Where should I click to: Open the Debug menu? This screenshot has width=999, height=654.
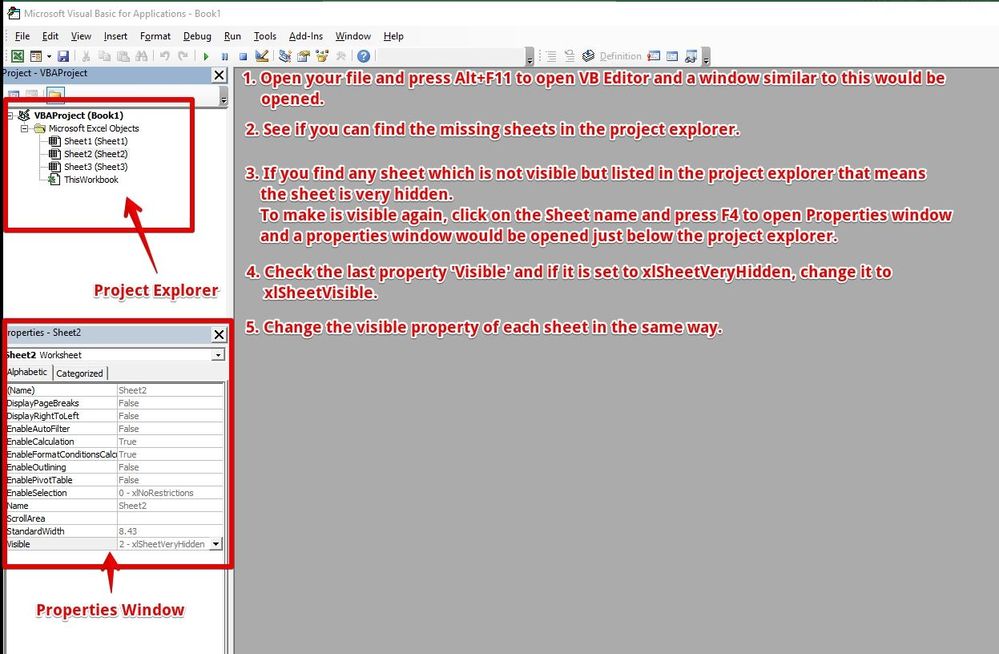click(198, 36)
